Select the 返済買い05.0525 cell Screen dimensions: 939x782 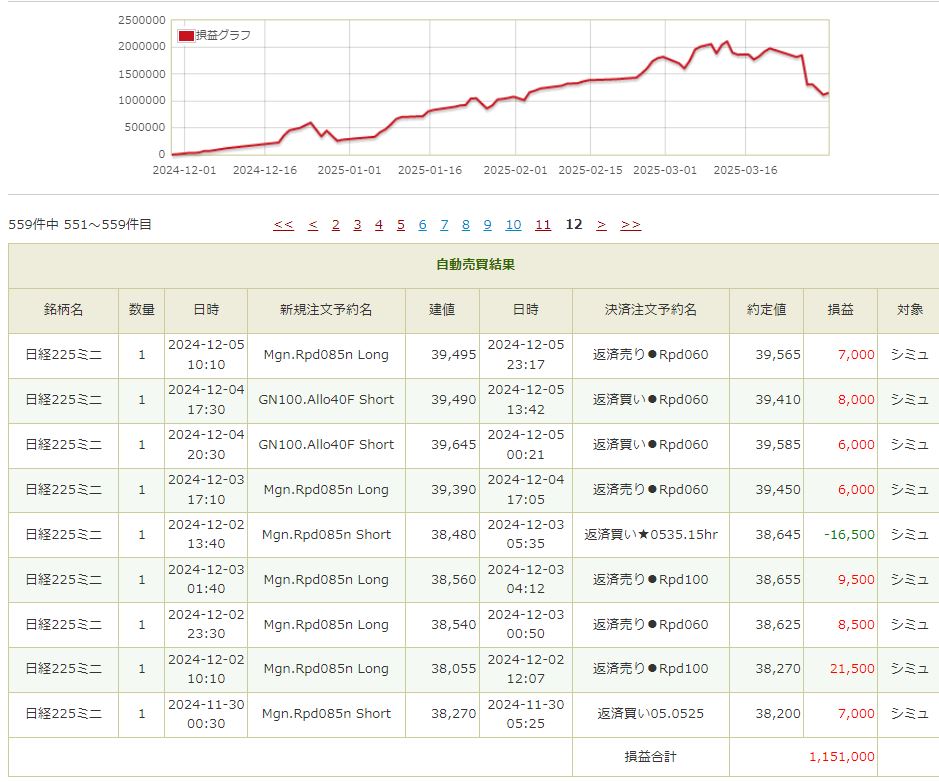651,714
